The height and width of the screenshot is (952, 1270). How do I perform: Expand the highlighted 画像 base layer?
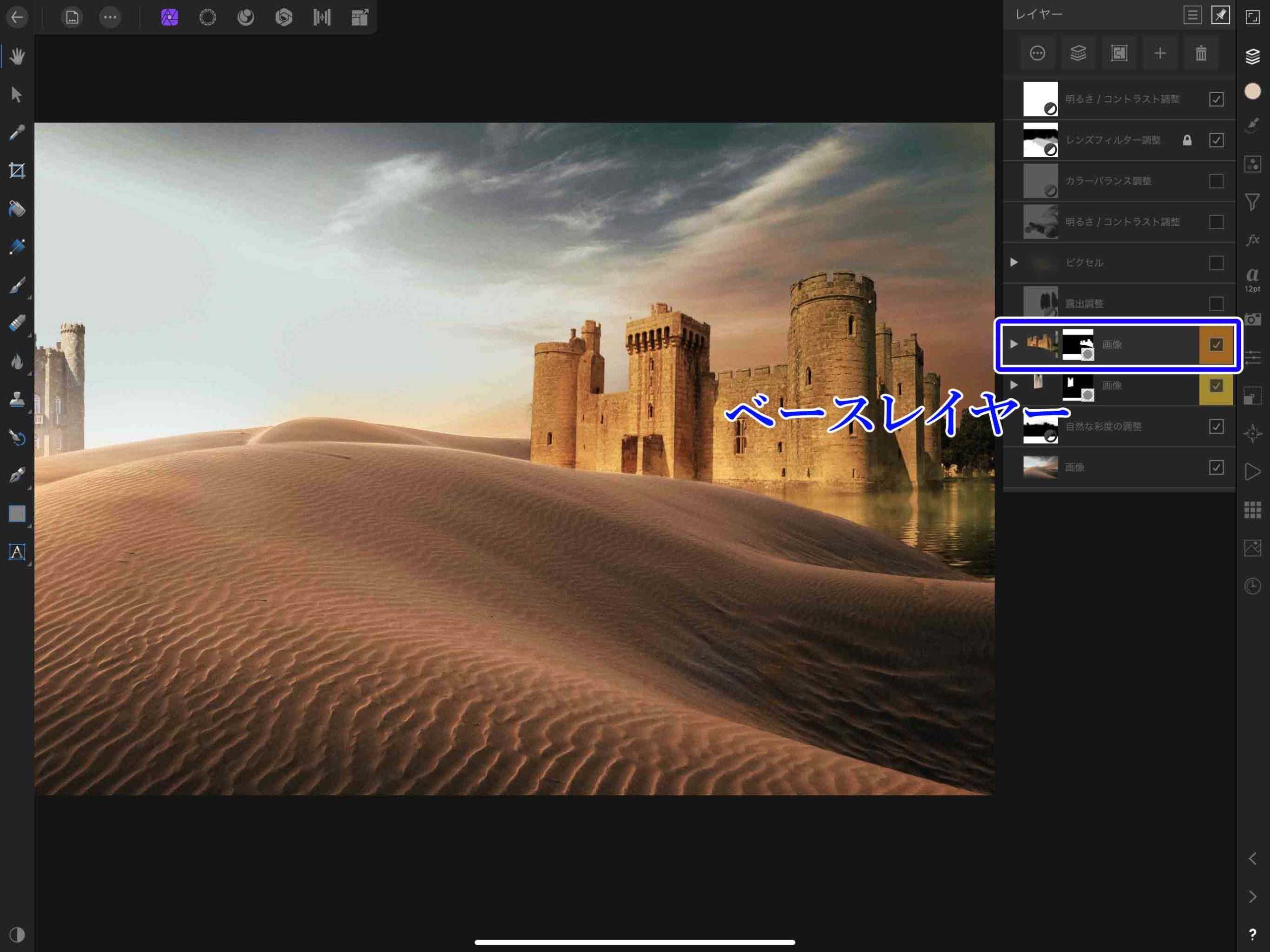pos(1015,344)
